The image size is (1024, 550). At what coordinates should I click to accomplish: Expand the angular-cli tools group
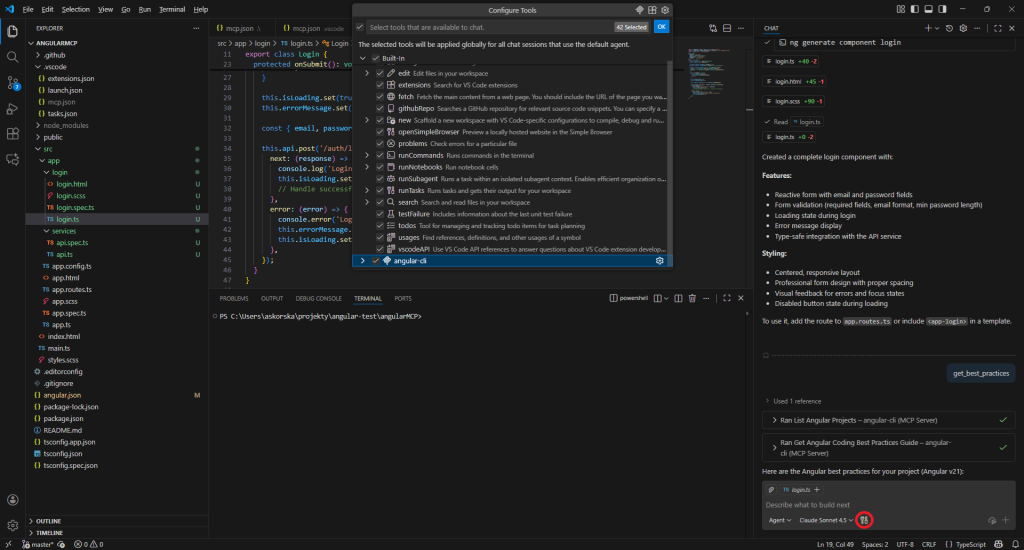tap(362, 261)
